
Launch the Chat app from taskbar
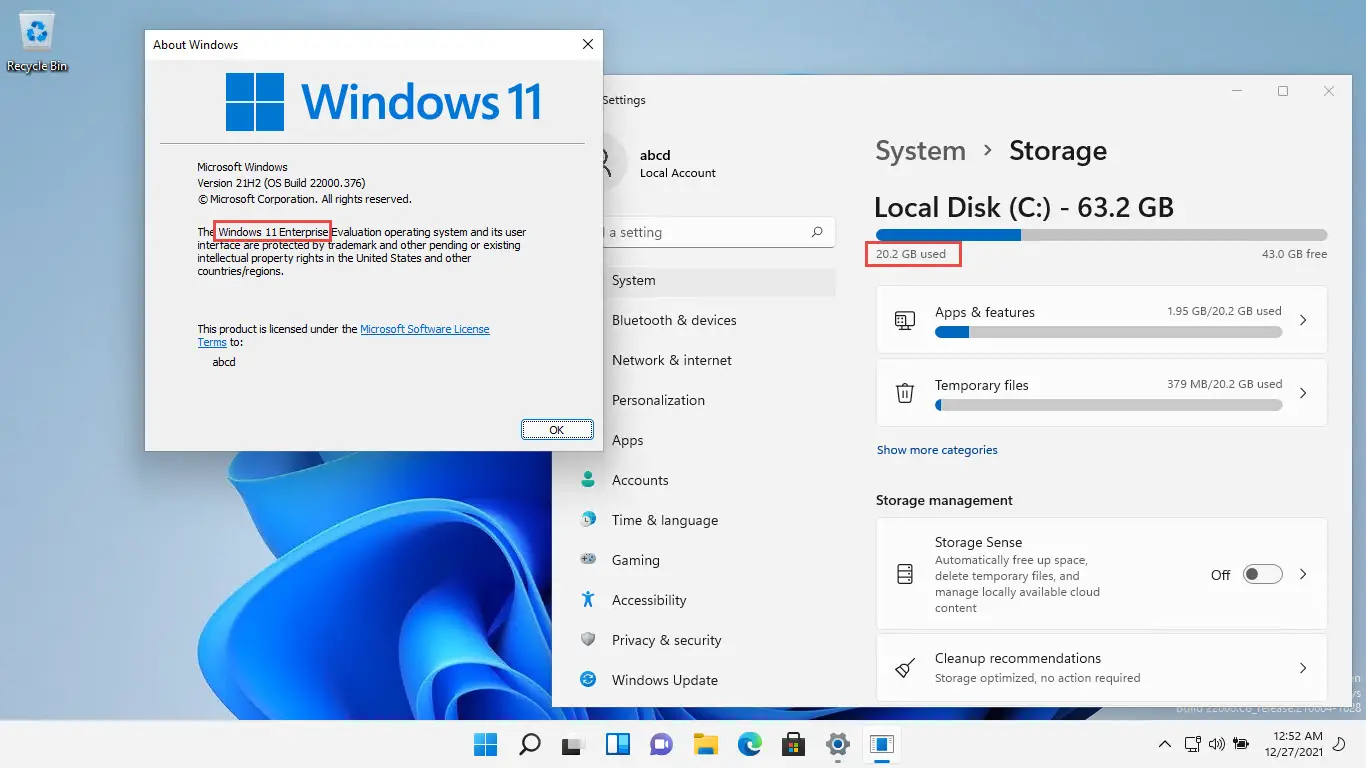661,744
